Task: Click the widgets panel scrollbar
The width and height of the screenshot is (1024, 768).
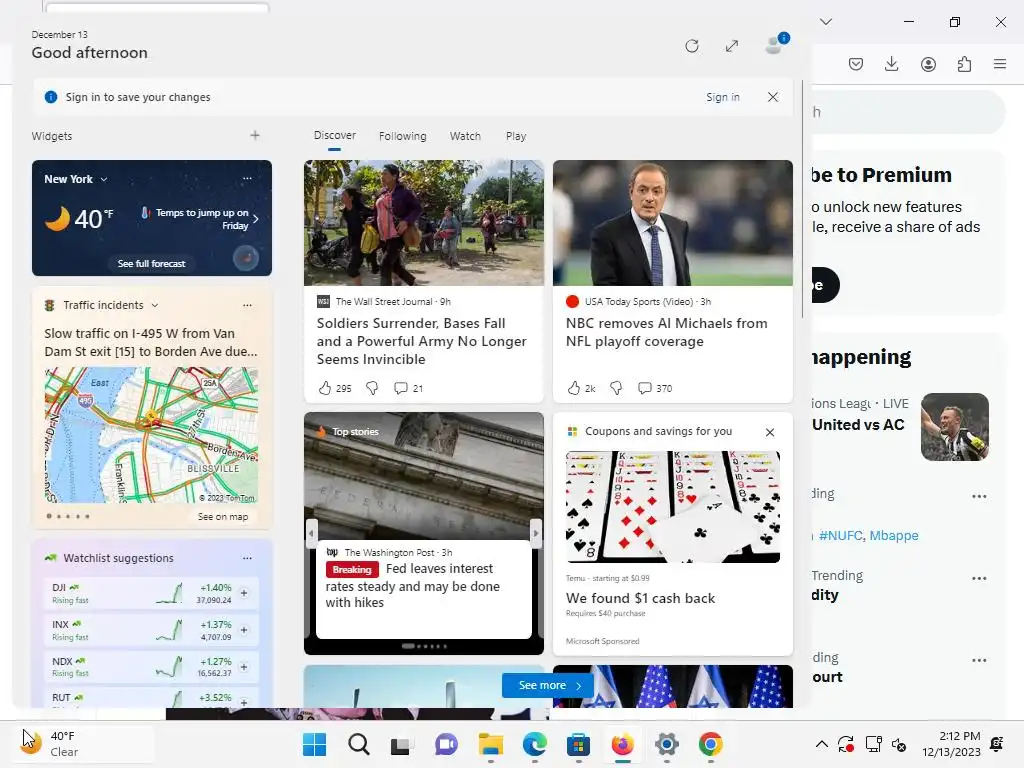Action: pos(803,199)
